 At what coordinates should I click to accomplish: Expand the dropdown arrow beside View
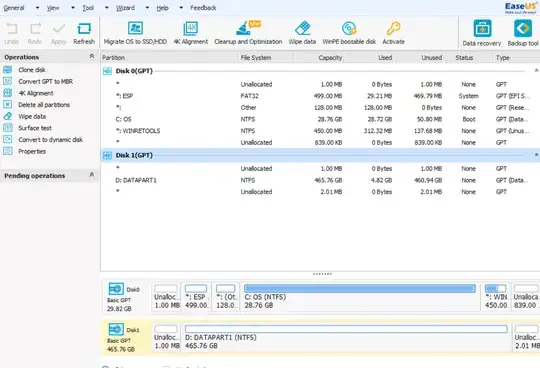(x=73, y=8)
